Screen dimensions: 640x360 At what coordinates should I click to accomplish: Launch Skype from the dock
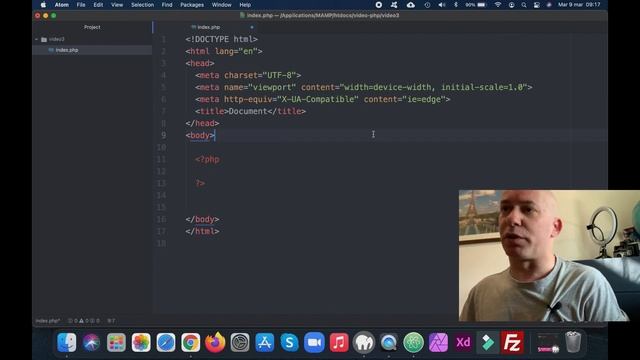point(289,342)
